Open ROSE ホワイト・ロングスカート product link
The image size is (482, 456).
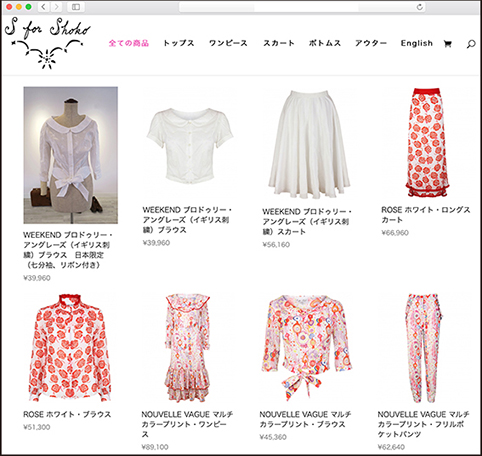[x=426, y=215]
